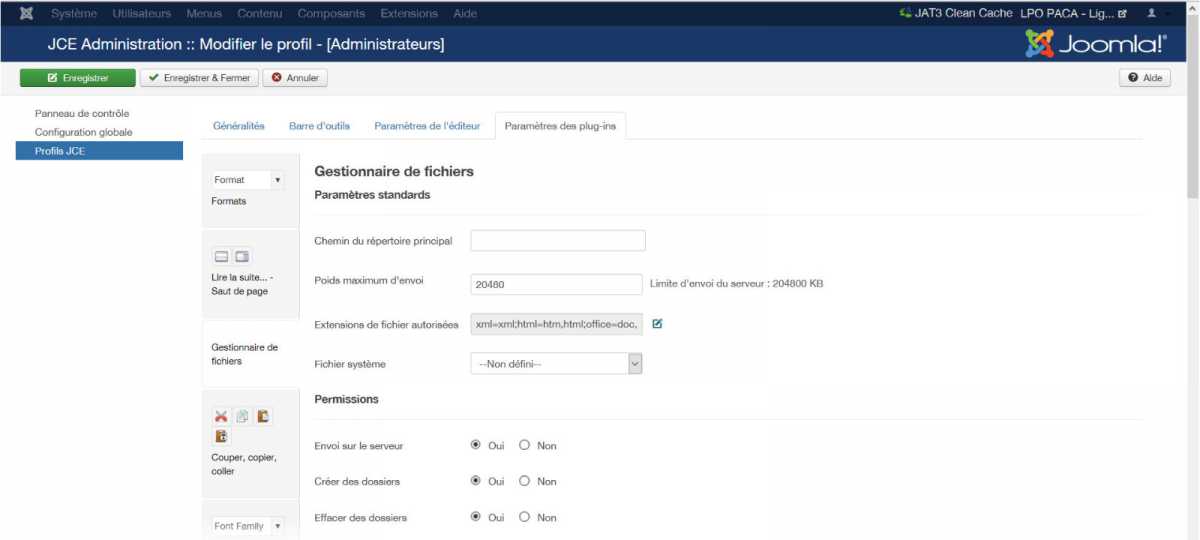The height and width of the screenshot is (540, 1200).
Task: Open the user account menu icon
Action: click(1151, 14)
